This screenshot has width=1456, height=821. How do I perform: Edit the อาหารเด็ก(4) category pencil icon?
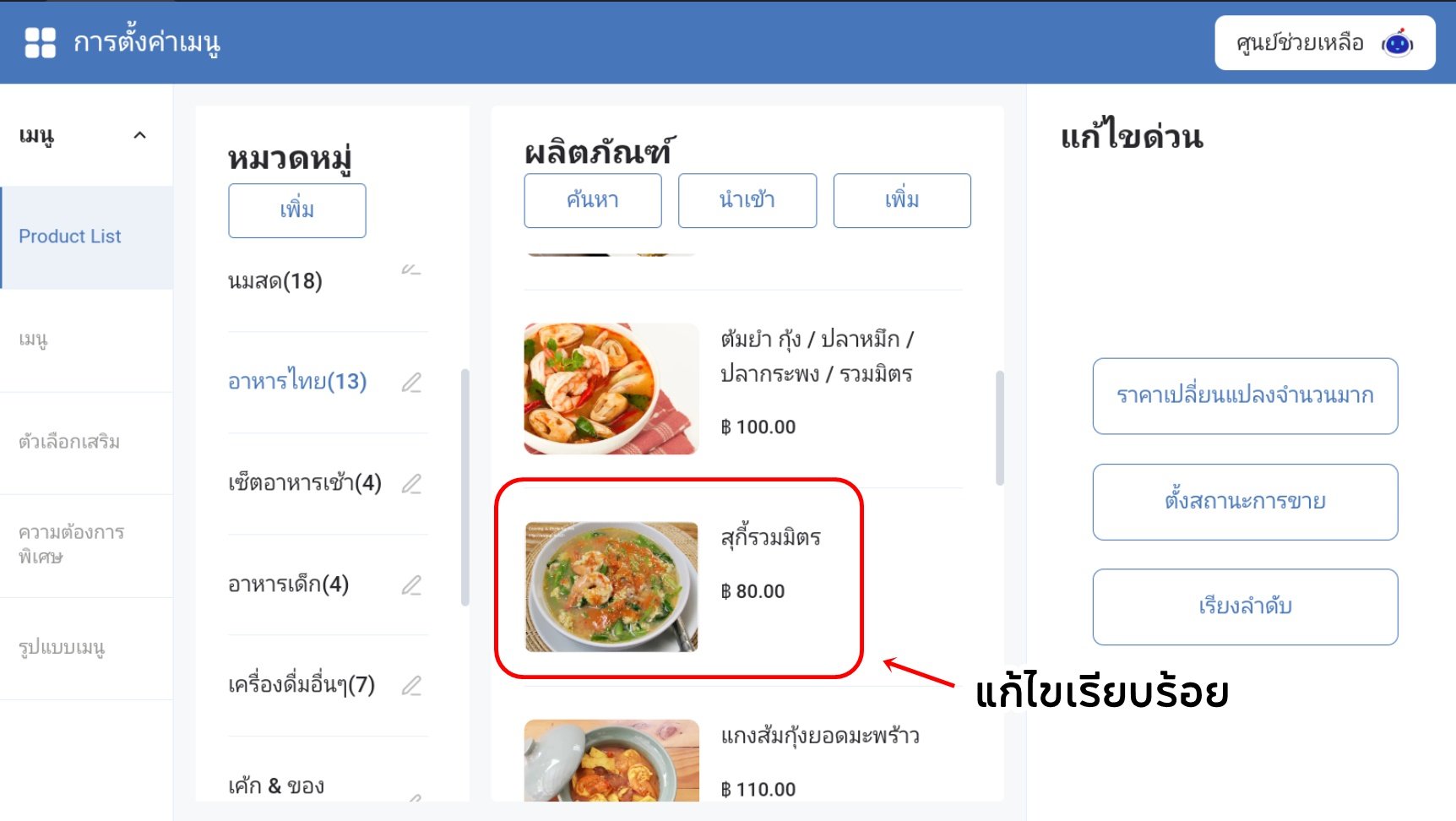point(411,585)
